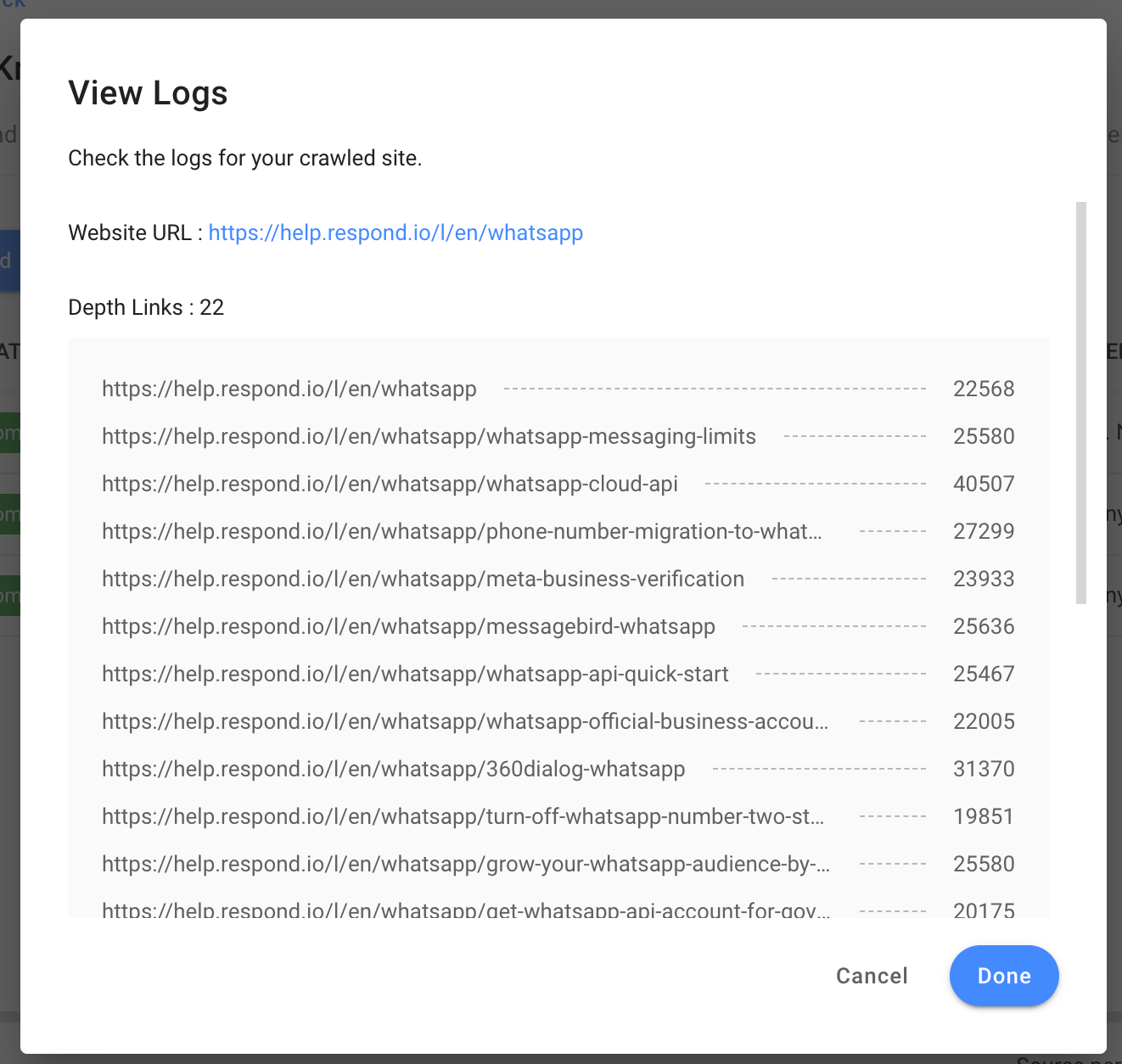The height and width of the screenshot is (1064, 1122).
Task: Open the Website URL help.respond.io link
Action: (x=396, y=232)
